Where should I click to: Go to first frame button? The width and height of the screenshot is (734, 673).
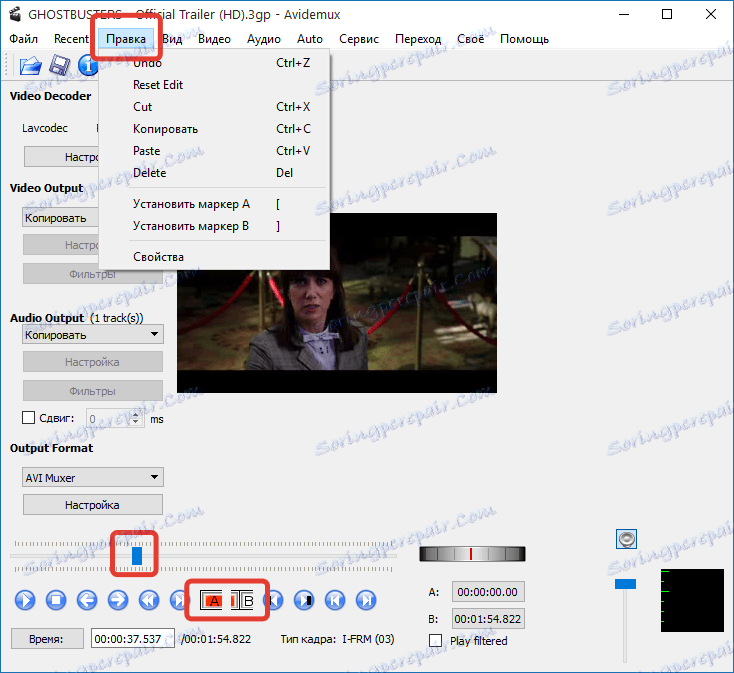(x=335, y=600)
